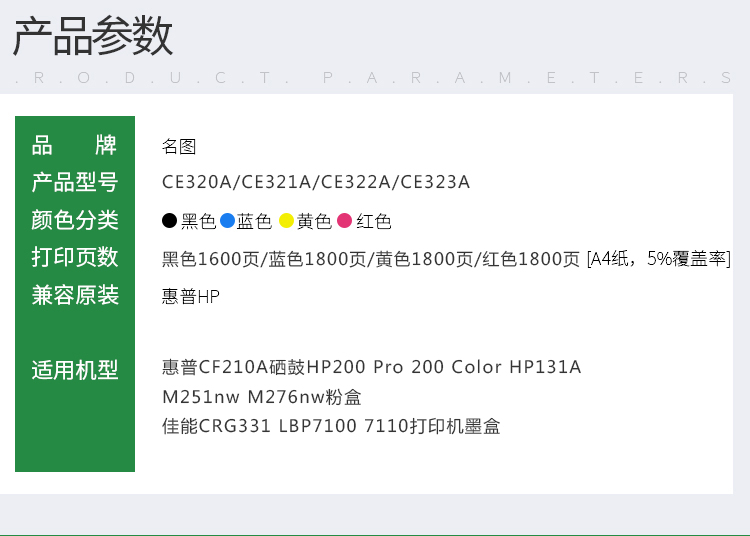
Task: Select the 佳能CRG331 LBP7100 line
Action: (x=331, y=426)
